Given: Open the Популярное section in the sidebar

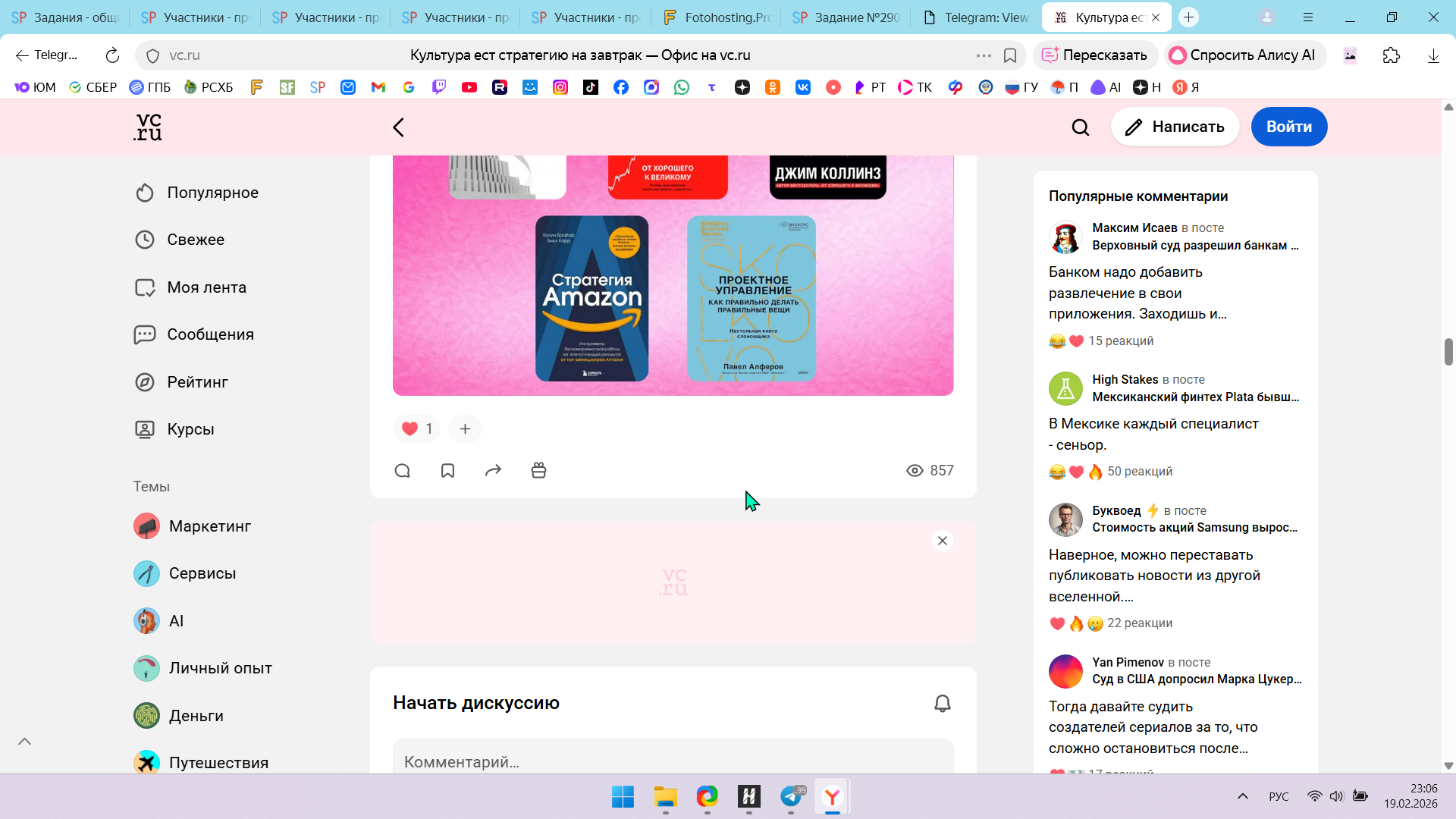Looking at the screenshot, I should click(x=212, y=193).
